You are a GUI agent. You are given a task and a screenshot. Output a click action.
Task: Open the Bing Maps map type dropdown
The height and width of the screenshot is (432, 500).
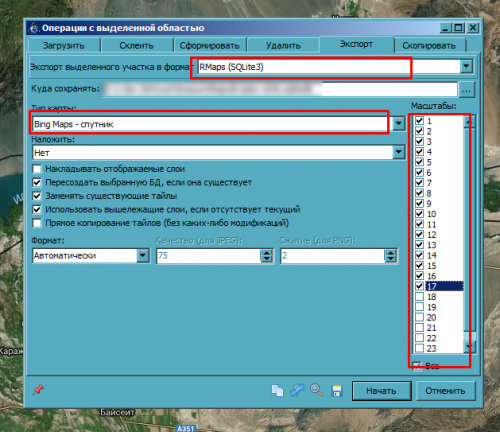(399, 124)
